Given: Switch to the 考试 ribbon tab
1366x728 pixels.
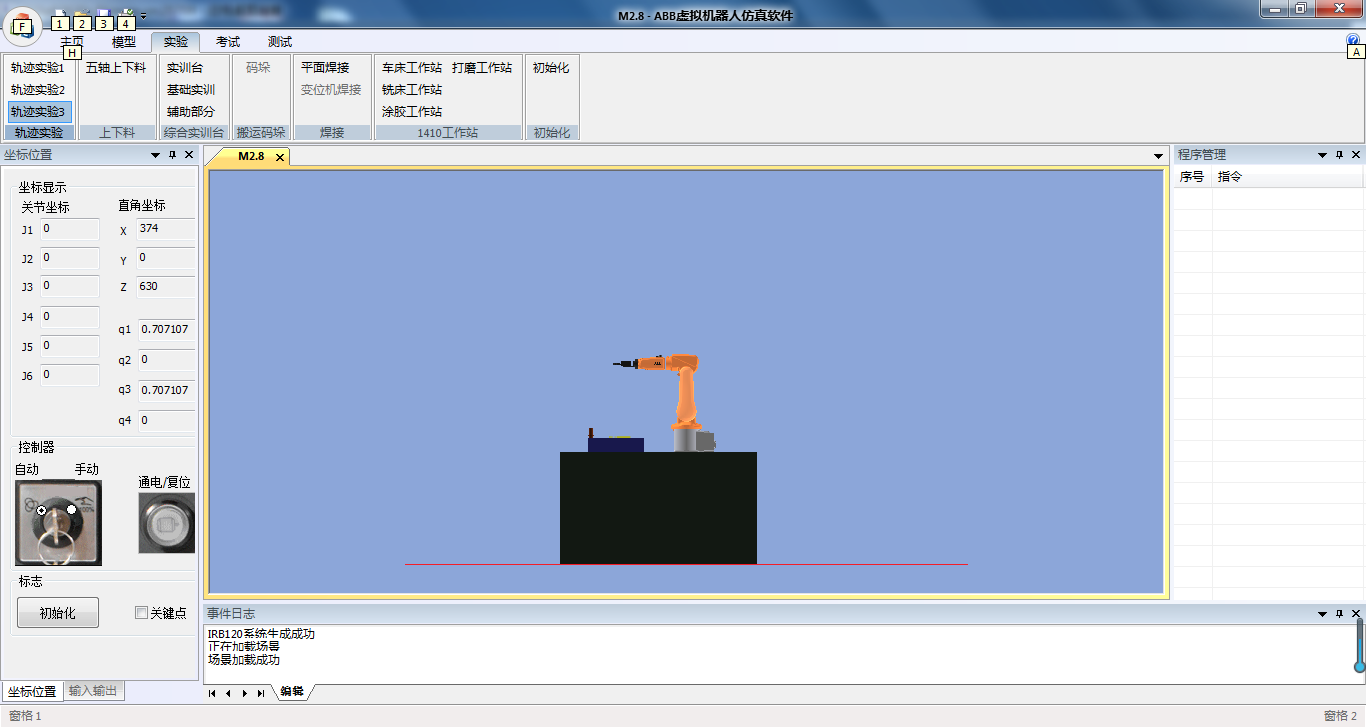Looking at the screenshot, I should pos(228,42).
